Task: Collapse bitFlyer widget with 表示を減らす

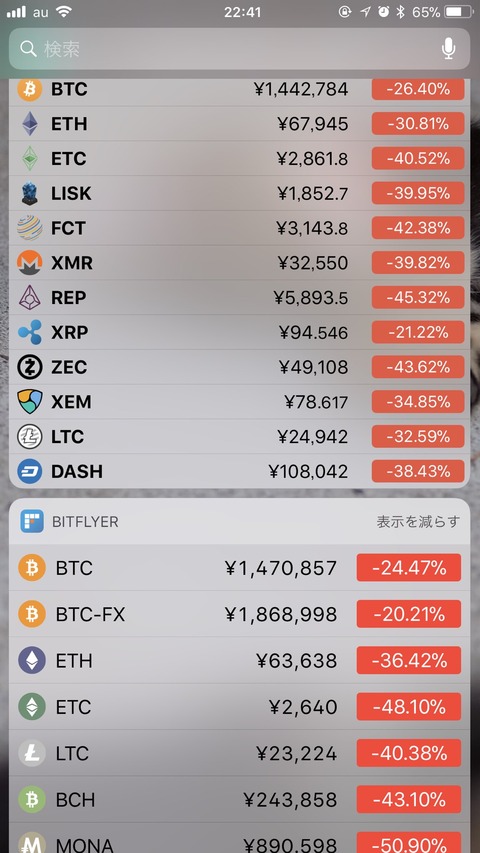Action: coord(418,522)
